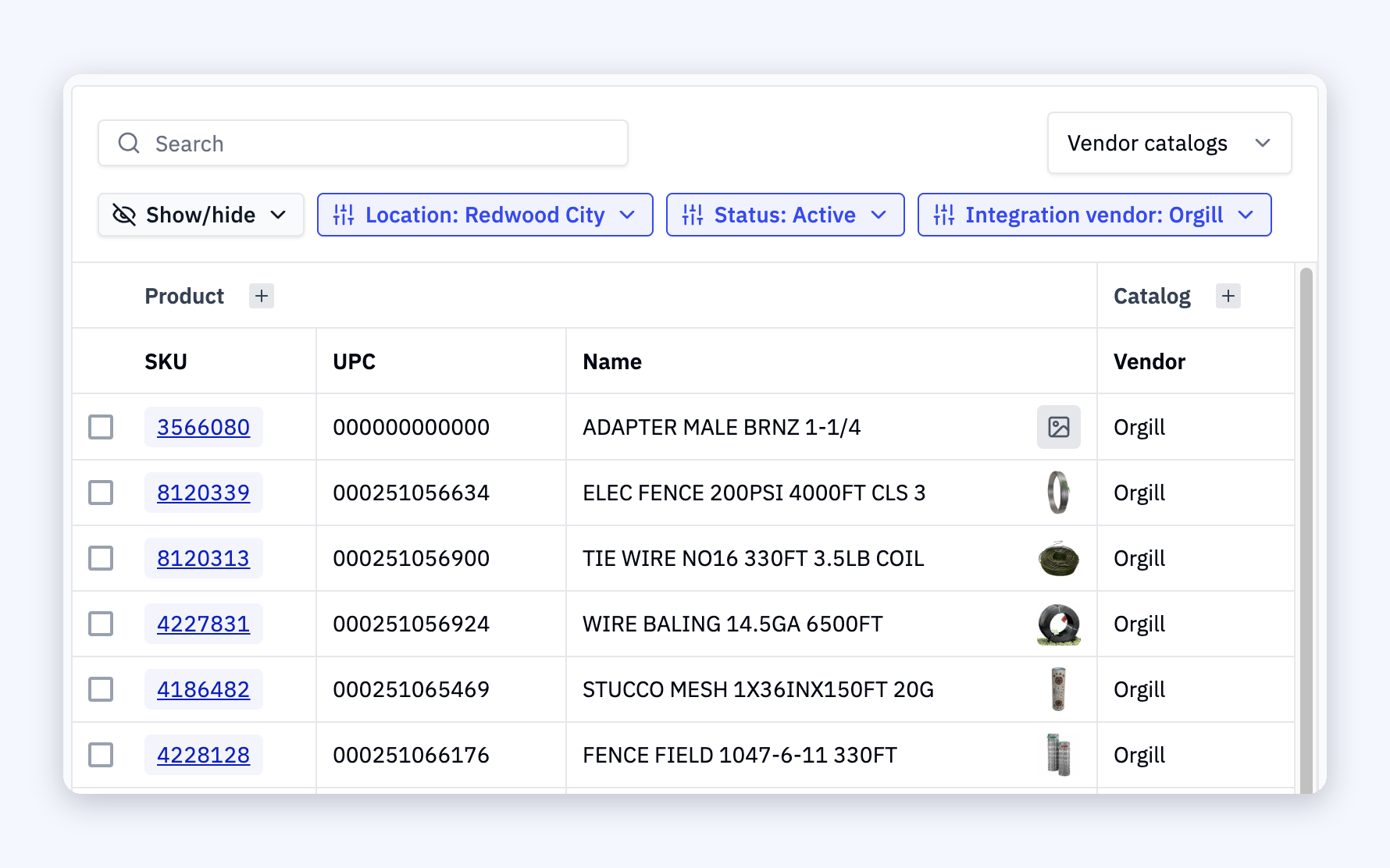The height and width of the screenshot is (868, 1390).
Task: Open SKU link 8120339
Action: point(203,493)
